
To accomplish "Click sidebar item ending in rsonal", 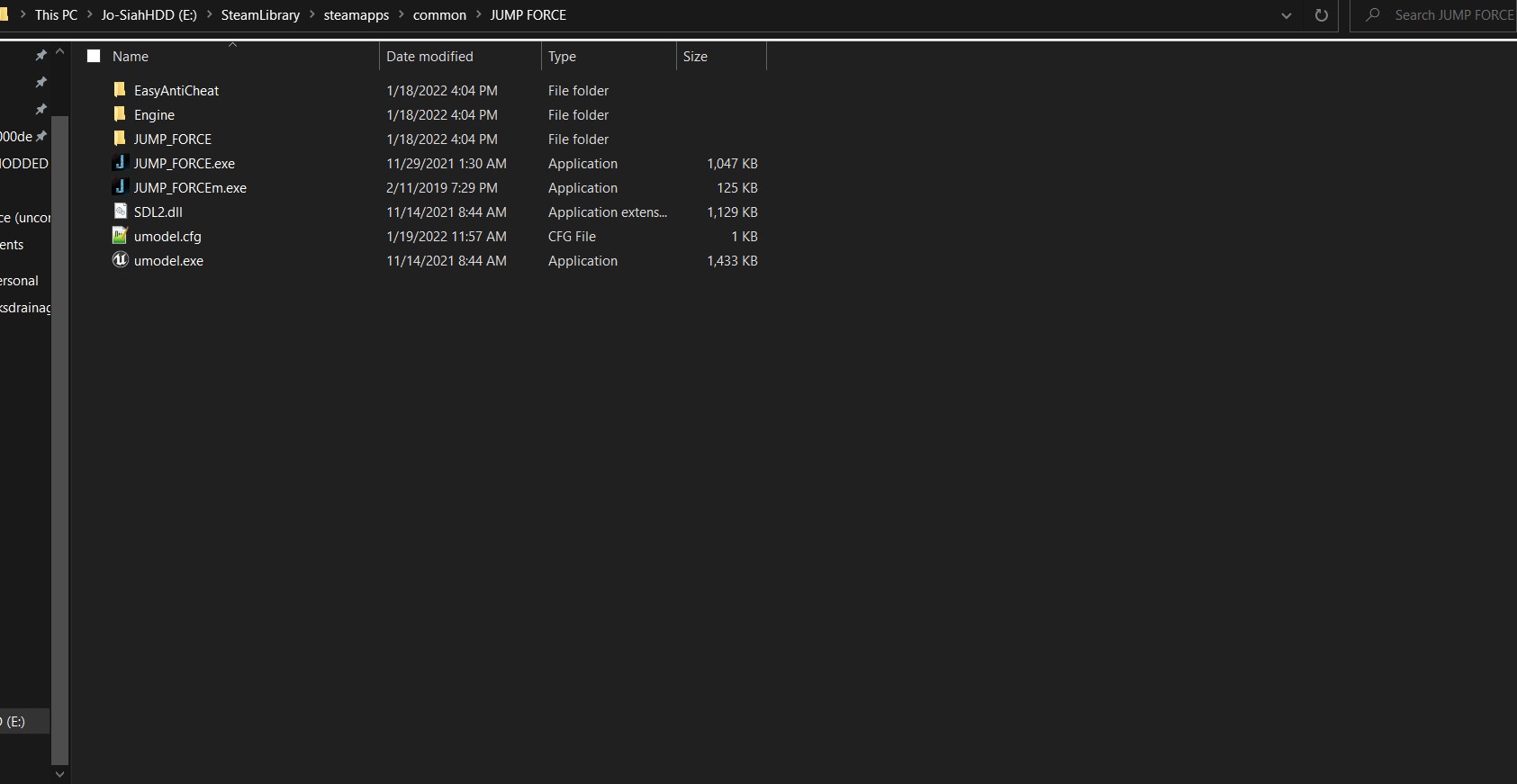I will coord(20,280).
